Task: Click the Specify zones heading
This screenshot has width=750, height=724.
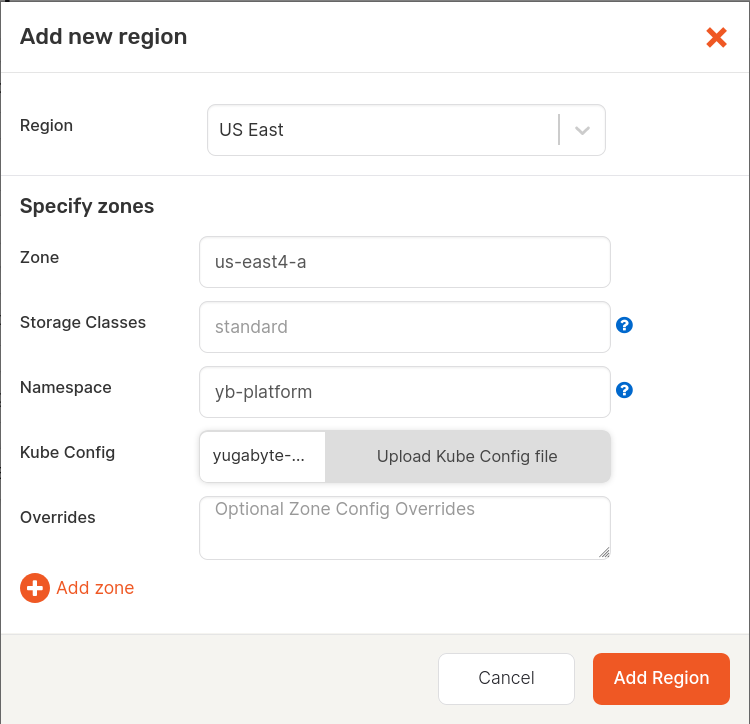Action: coord(87,207)
